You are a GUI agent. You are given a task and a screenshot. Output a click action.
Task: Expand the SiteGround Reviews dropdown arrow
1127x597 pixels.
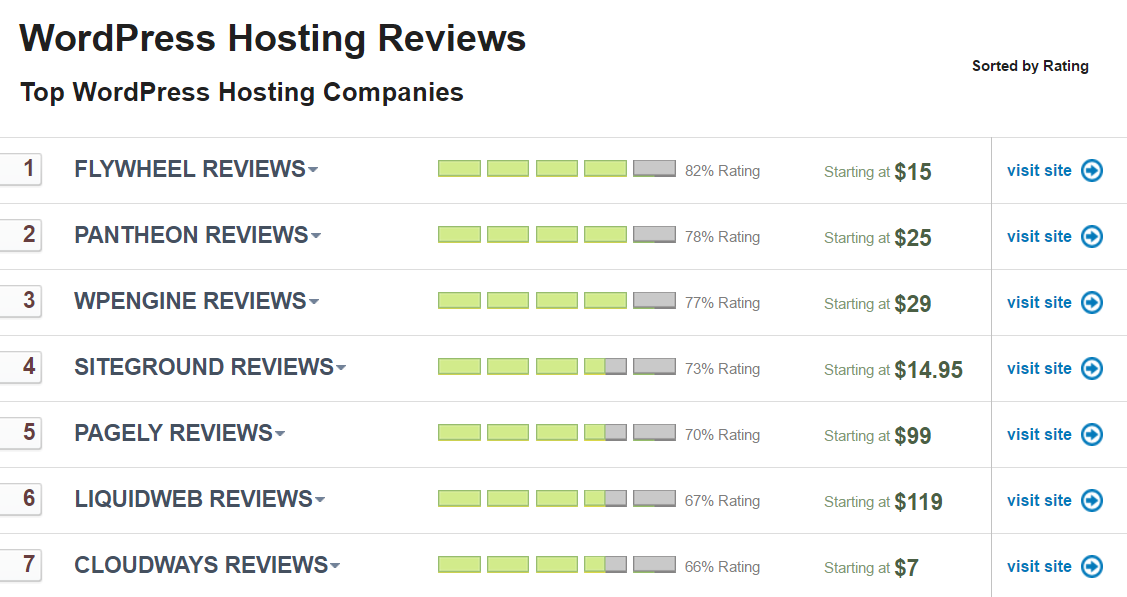(x=341, y=369)
